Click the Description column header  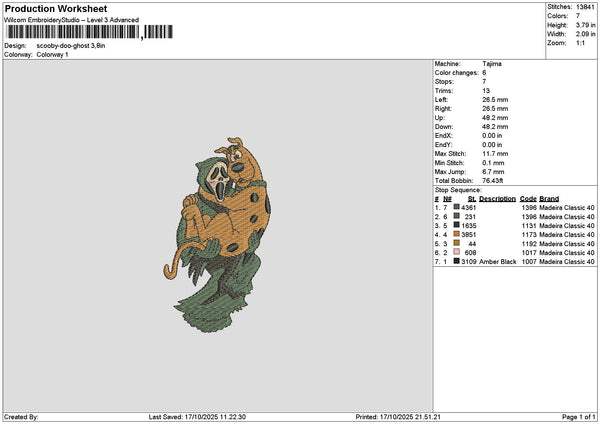pos(497,199)
